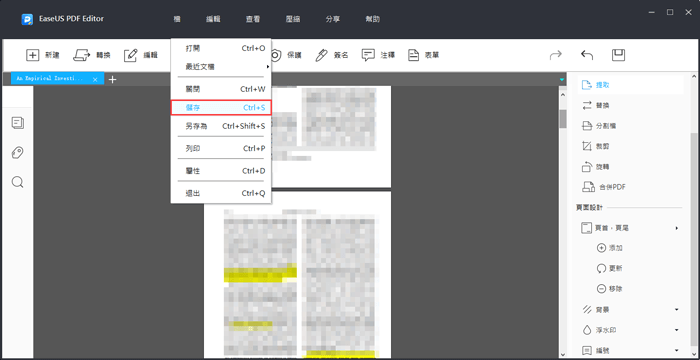This screenshot has width=700, height=360.
Task: Choose 關閉 Ctrl+W from file menu
Action: 221,89
